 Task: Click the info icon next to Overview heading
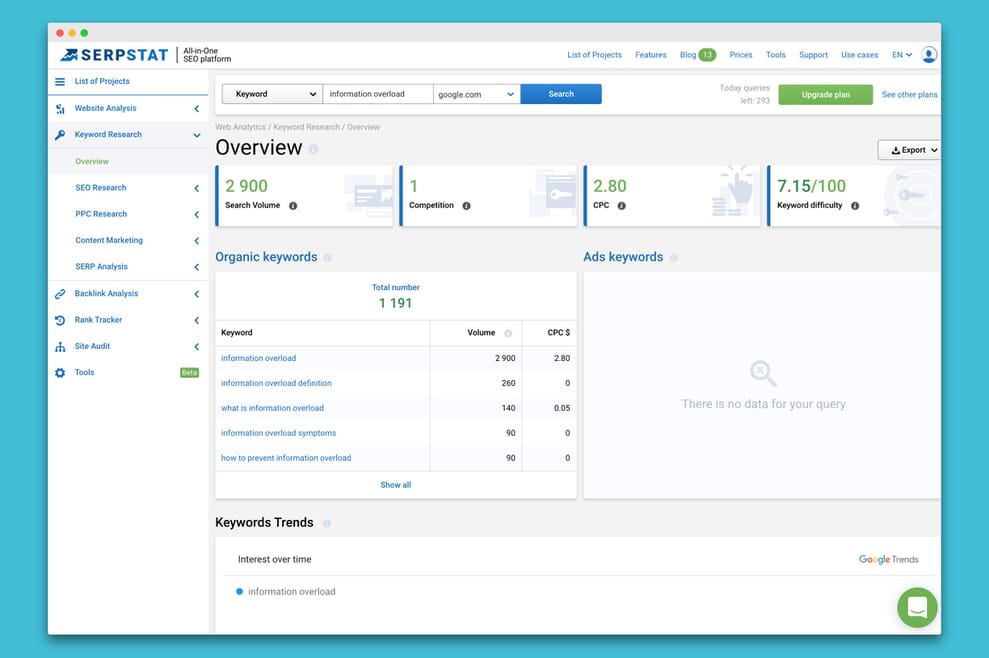tap(313, 150)
